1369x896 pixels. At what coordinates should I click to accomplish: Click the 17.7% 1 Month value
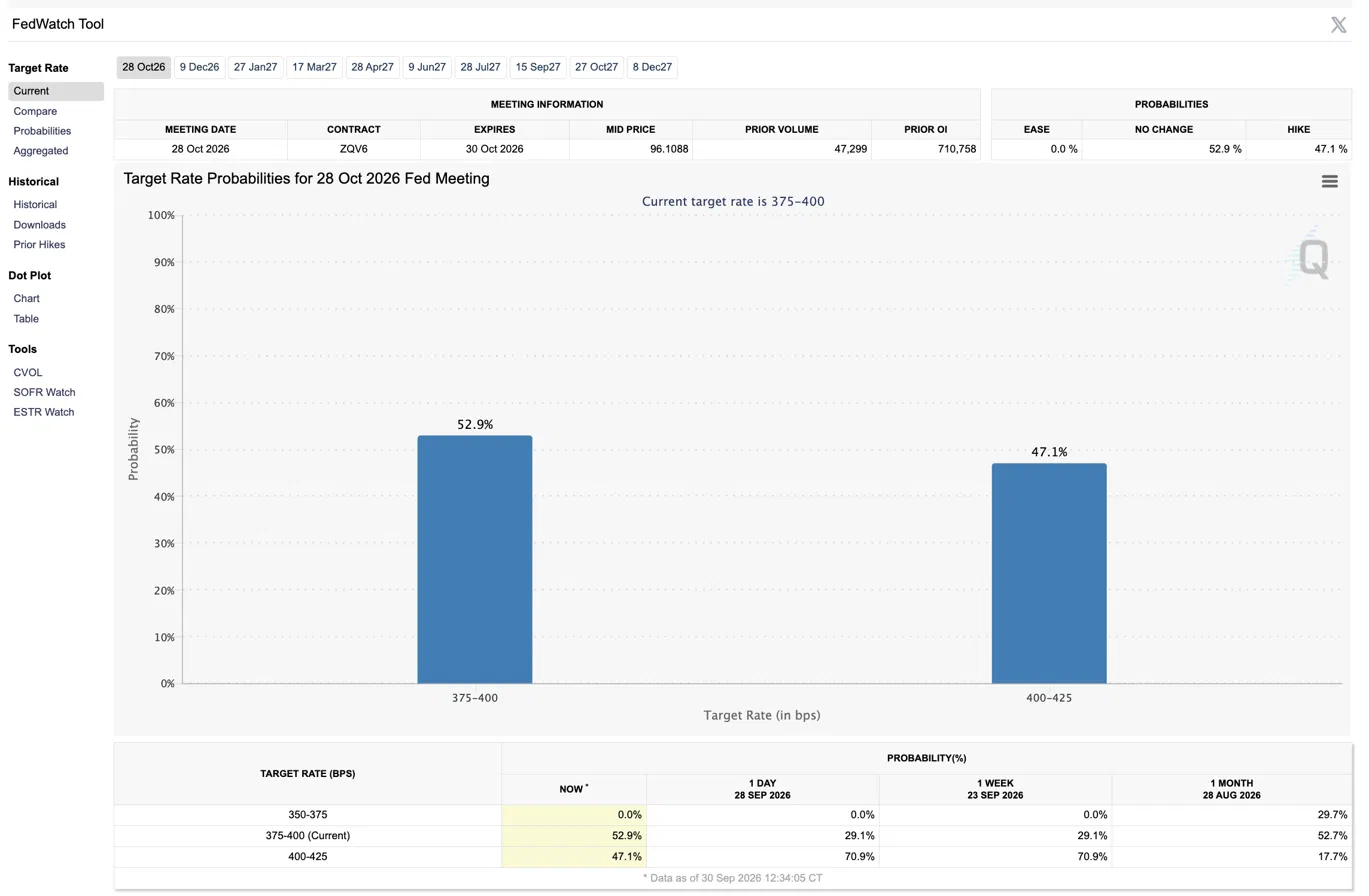(x=1332, y=857)
